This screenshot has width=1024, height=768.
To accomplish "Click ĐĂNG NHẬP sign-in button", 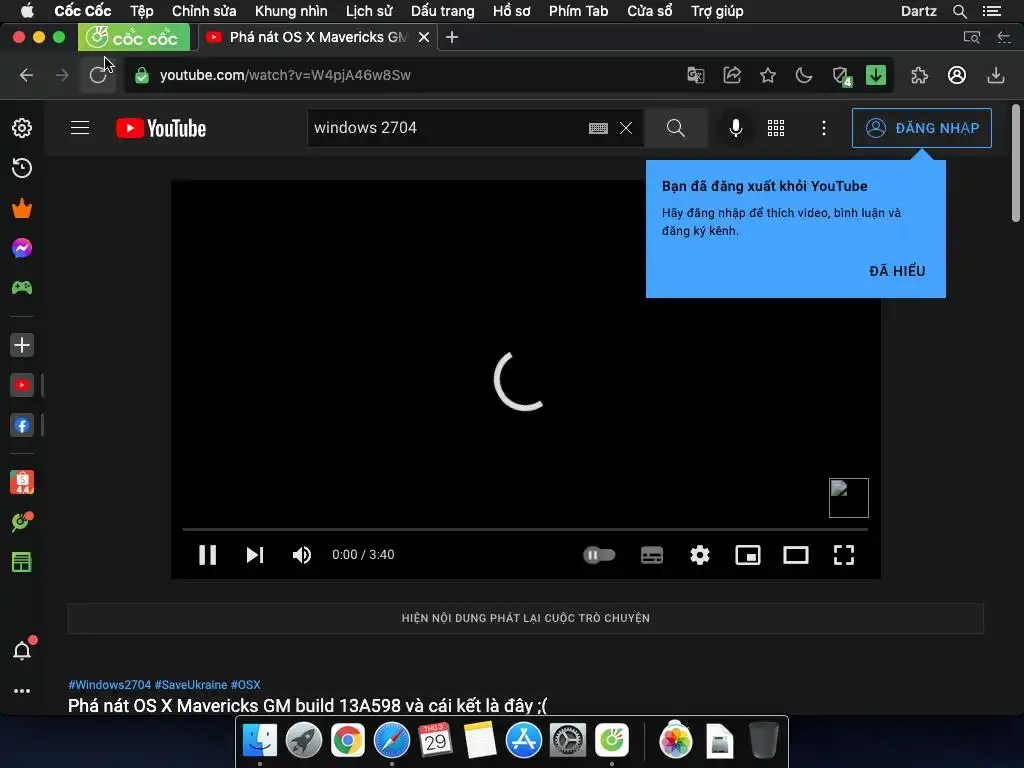I will point(921,128).
